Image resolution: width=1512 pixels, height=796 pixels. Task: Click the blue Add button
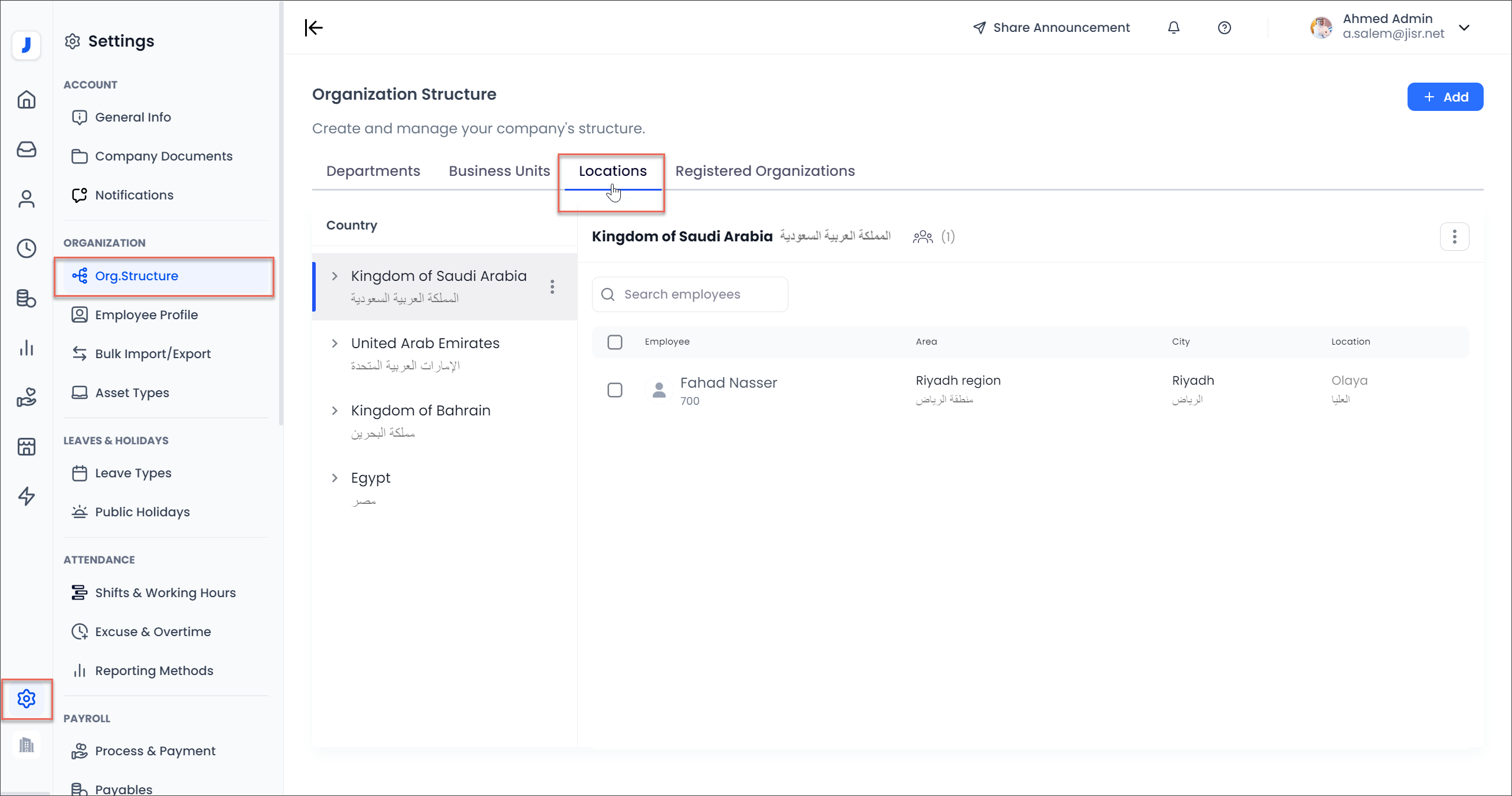pyautogui.click(x=1445, y=97)
